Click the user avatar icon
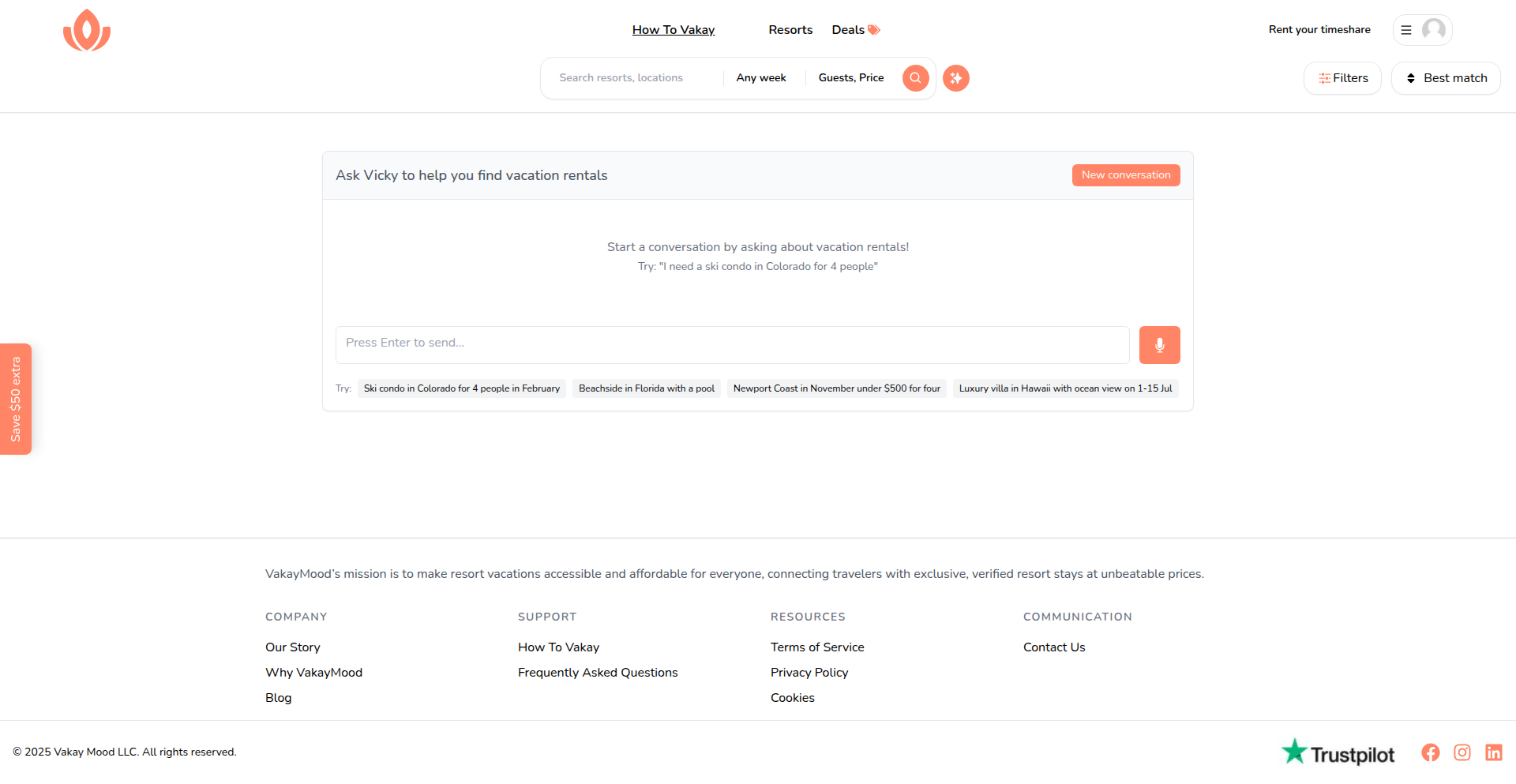This screenshot has width=1516, height=784. 1433,30
